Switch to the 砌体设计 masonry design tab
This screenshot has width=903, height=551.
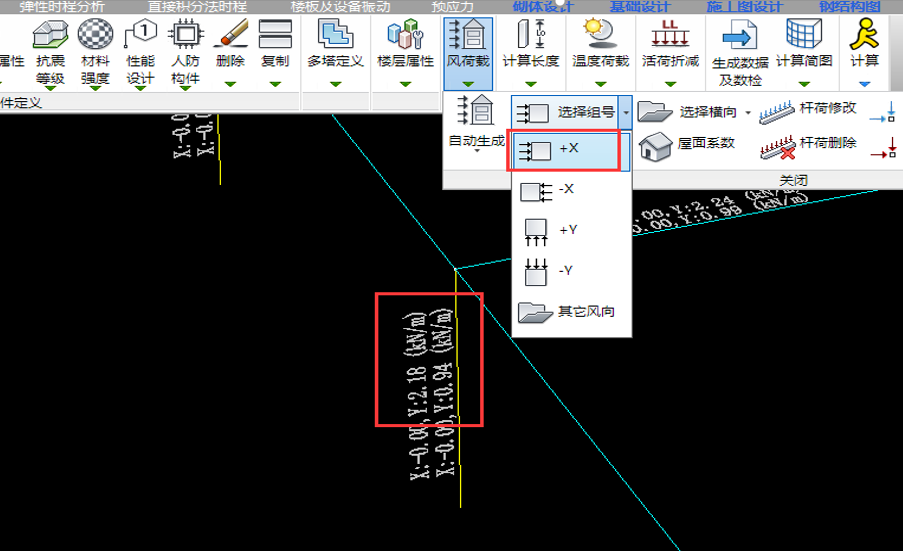point(543,7)
